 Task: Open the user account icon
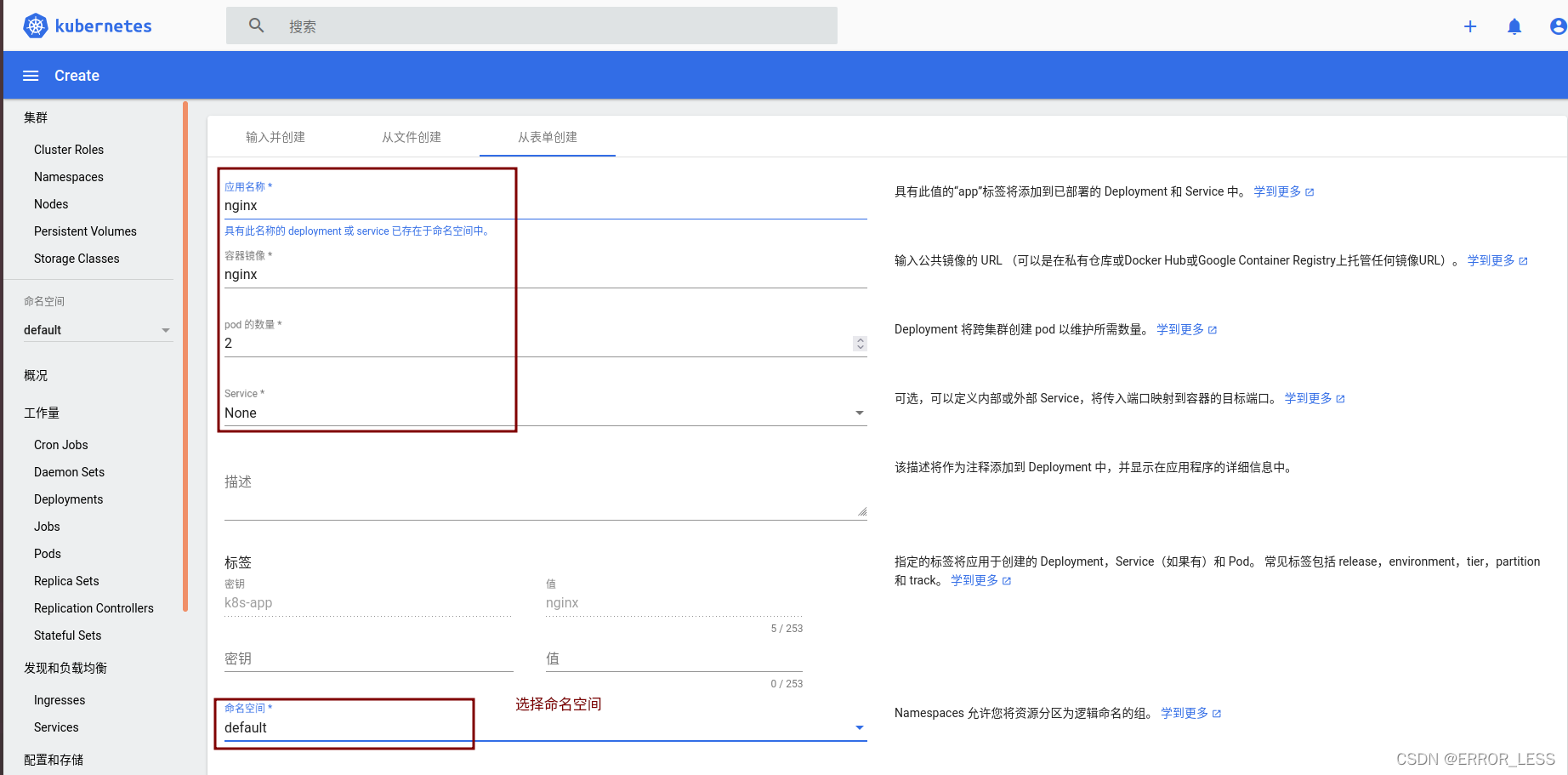coord(1558,26)
